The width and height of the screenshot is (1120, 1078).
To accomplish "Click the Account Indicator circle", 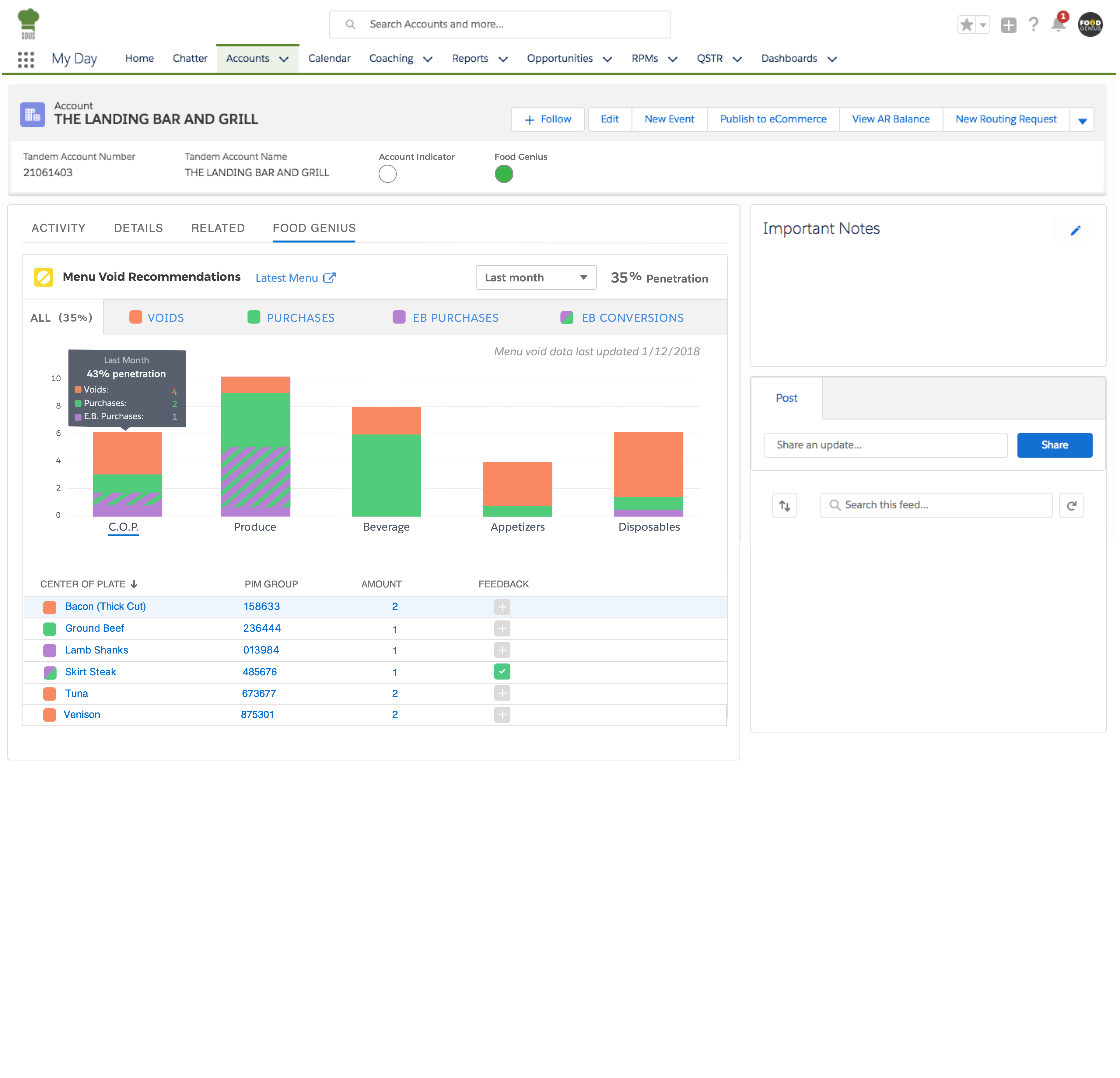I will pyautogui.click(x=388, y=174).
